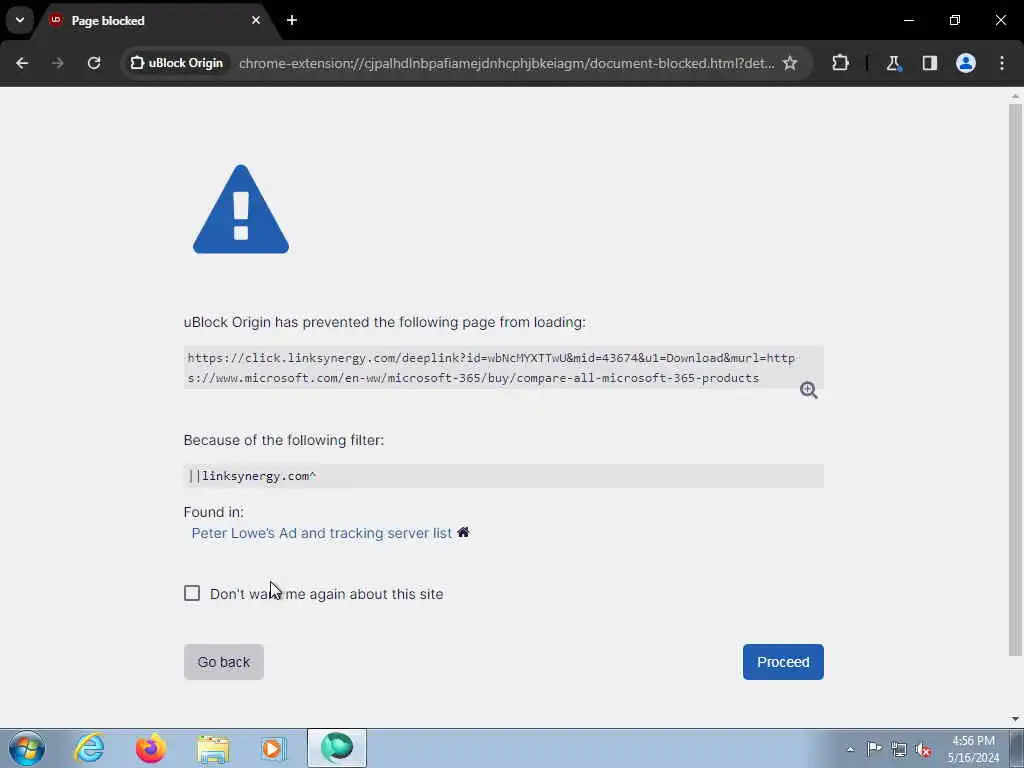Bookmark this page with the star icon
Screen dimensions: 1024x768
pyautogui.click(x=790, y=63)
